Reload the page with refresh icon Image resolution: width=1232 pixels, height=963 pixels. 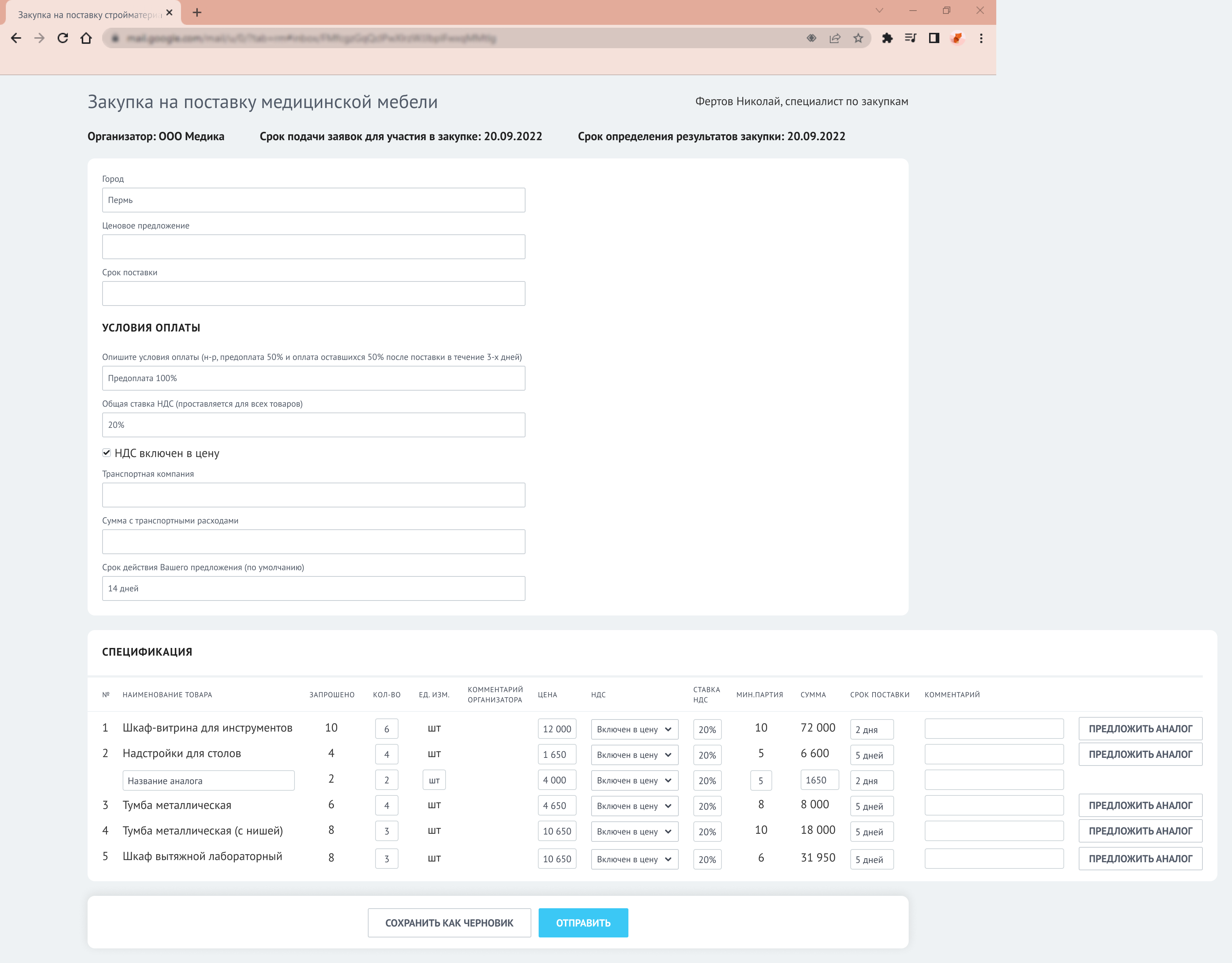(x=63, y=38)
